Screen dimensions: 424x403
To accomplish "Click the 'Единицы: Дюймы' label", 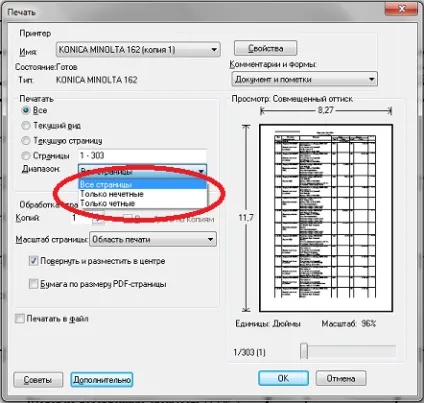I will point(268,324).
